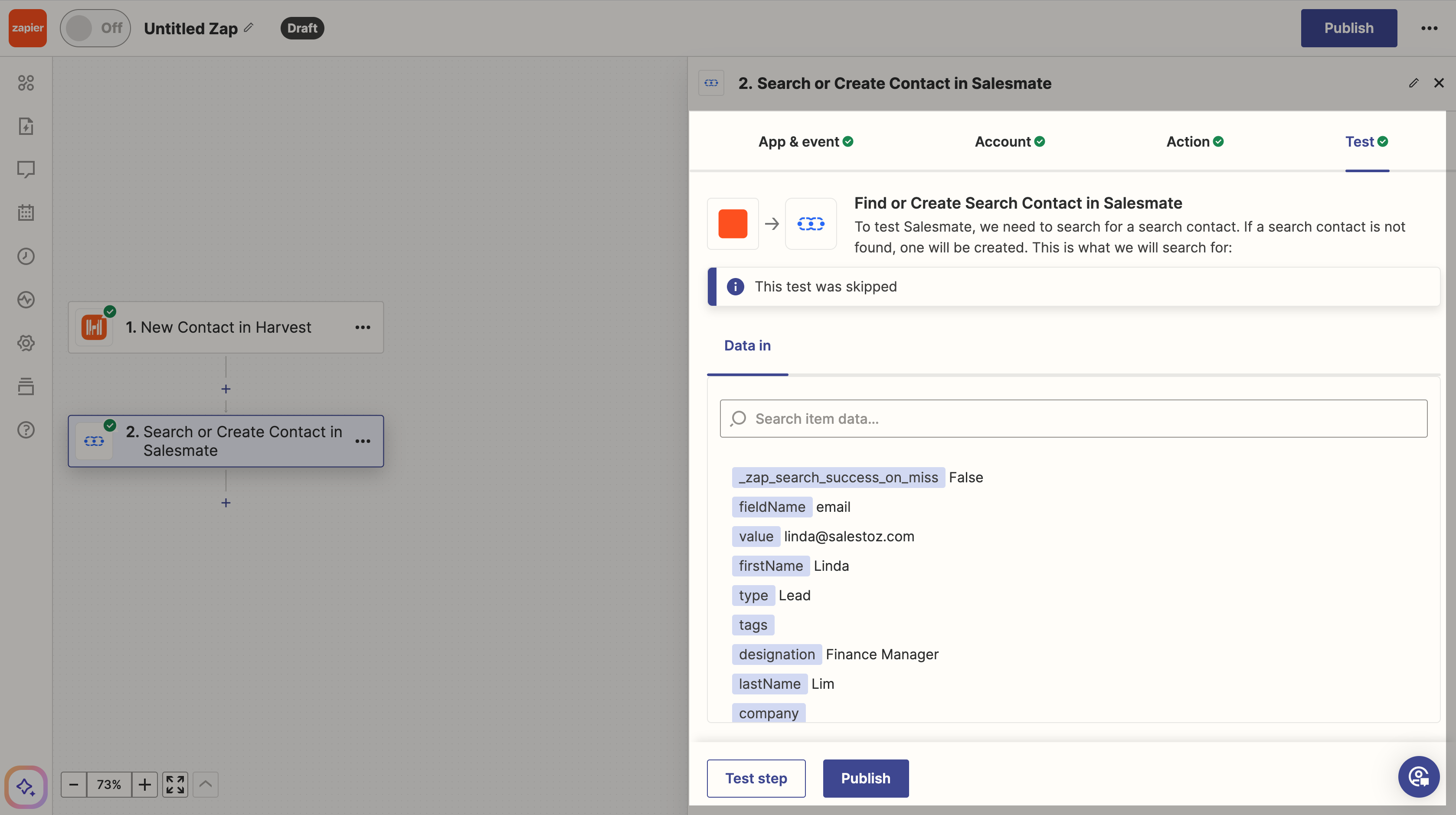Click the Zapier logo home icon

click(x=28, y=28)
